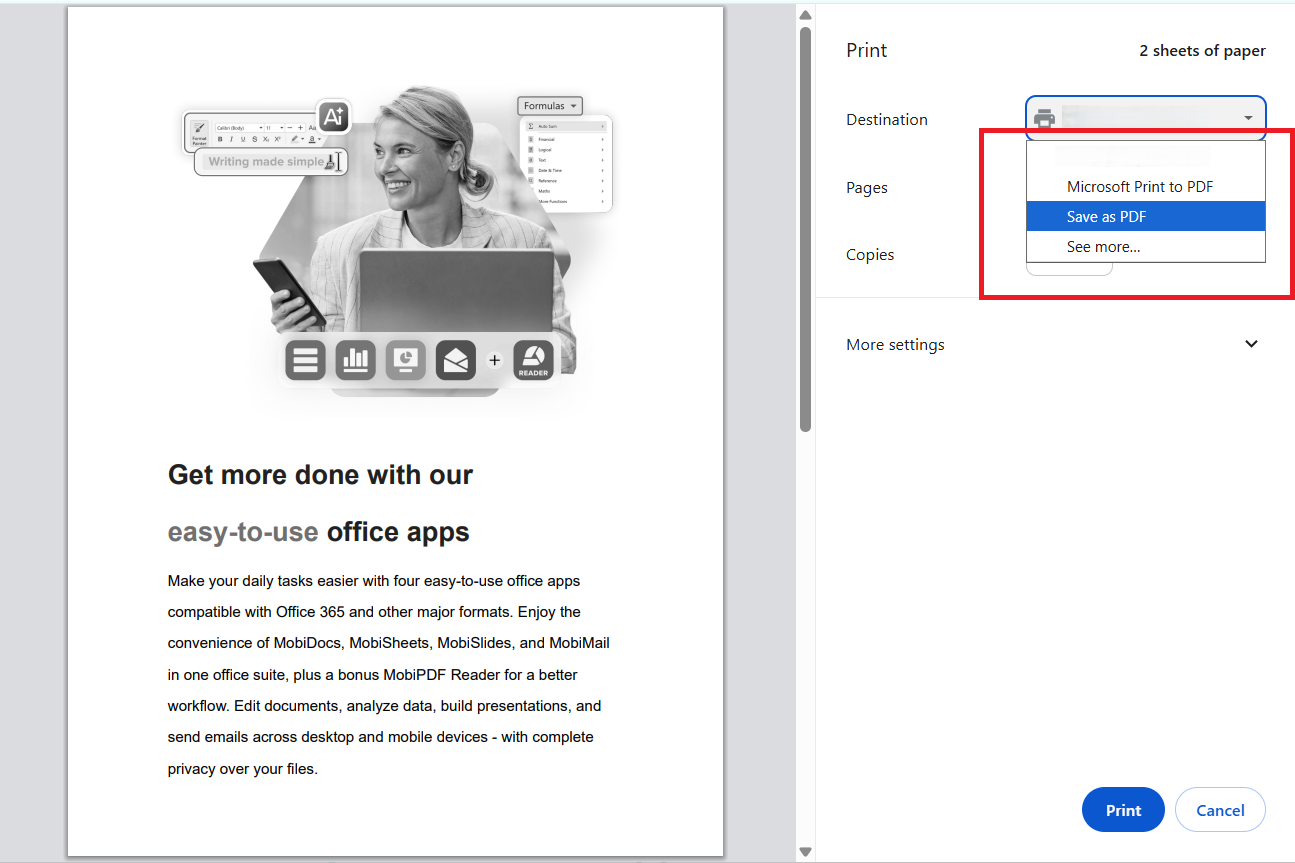Select the MobiSheets bar-chart app icon in preview
The height and width of the screenshot is (863, 1295).
click(x=355, y=360)
